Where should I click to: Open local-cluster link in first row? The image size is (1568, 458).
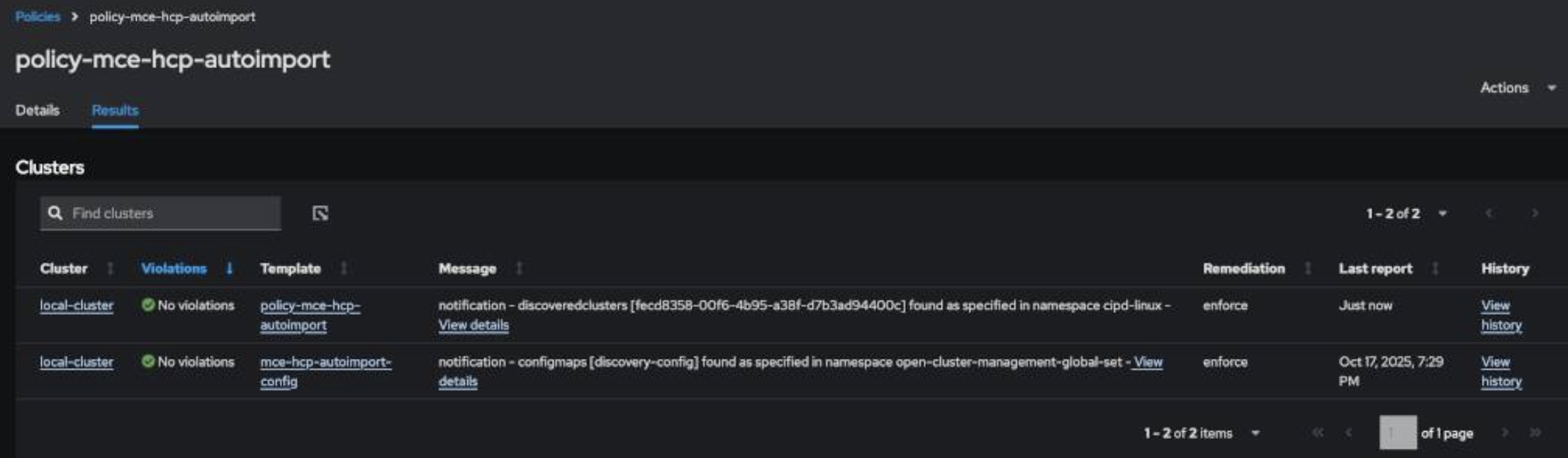pyautogui.click(x=77, y=306)
